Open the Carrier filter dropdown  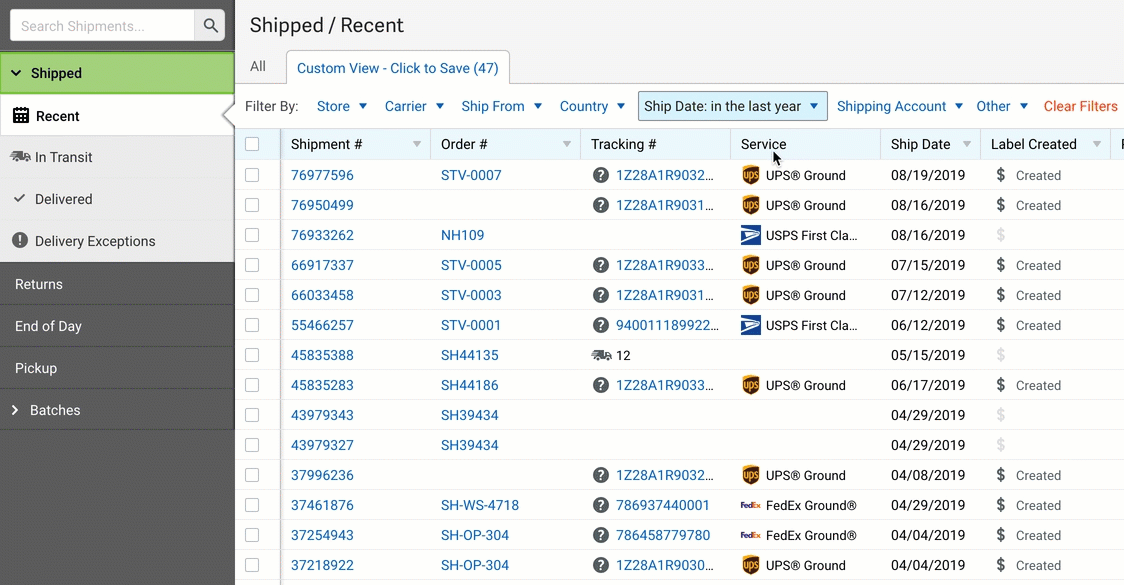pos(414,106)
